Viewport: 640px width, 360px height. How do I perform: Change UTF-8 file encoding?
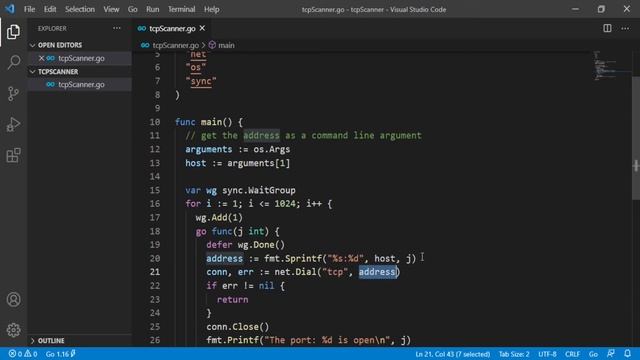point(547,354)
